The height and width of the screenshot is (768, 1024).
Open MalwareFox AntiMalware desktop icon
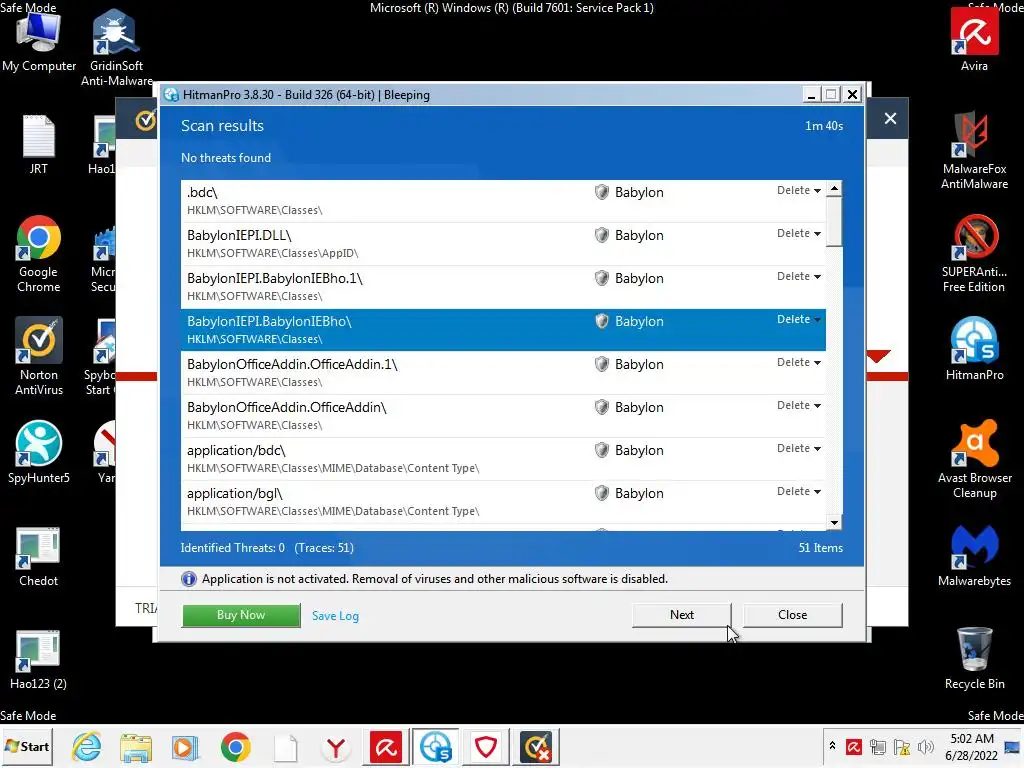point(974,150)
